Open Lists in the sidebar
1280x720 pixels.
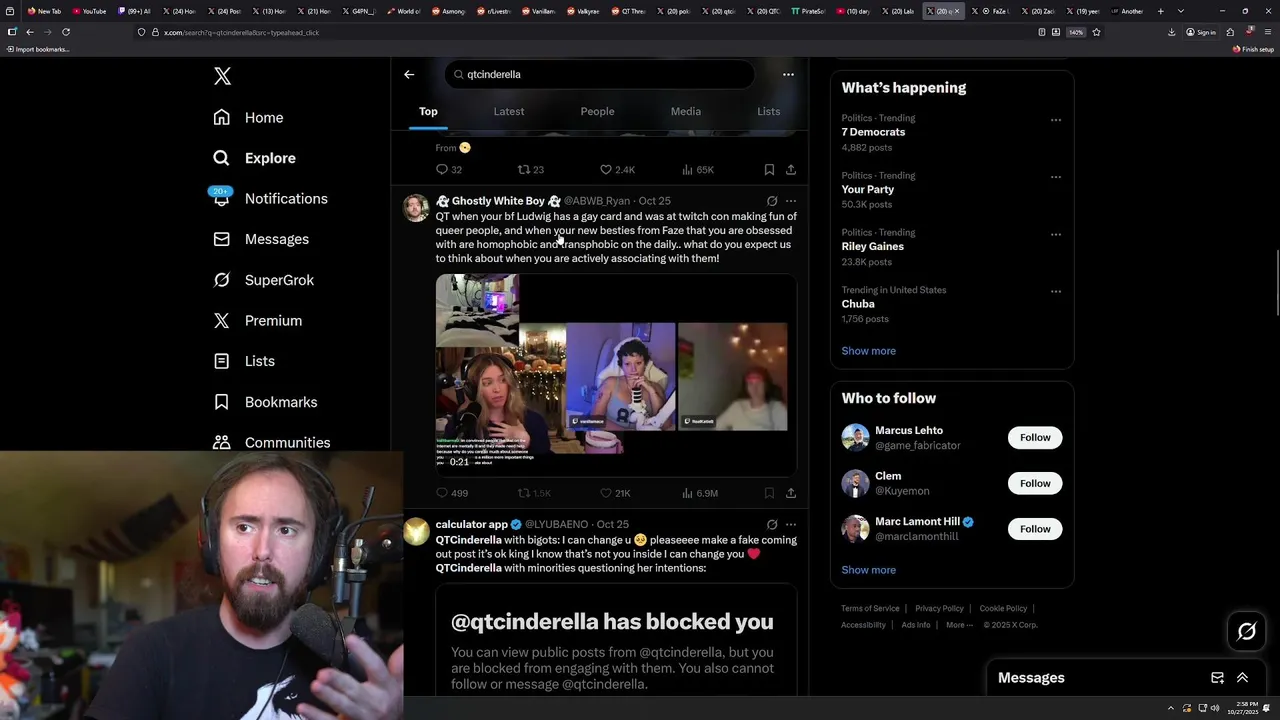point(244,361)
